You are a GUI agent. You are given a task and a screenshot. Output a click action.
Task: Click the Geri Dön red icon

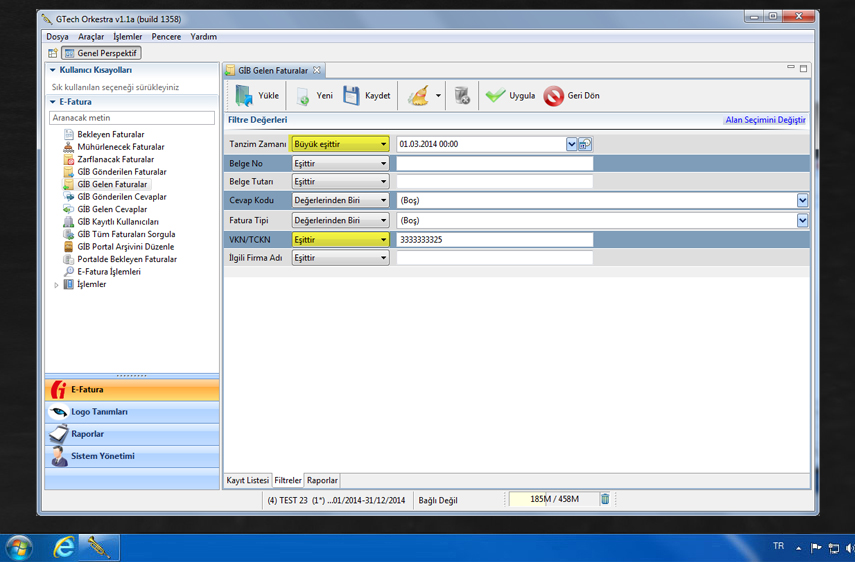click(x=553, y=96)
